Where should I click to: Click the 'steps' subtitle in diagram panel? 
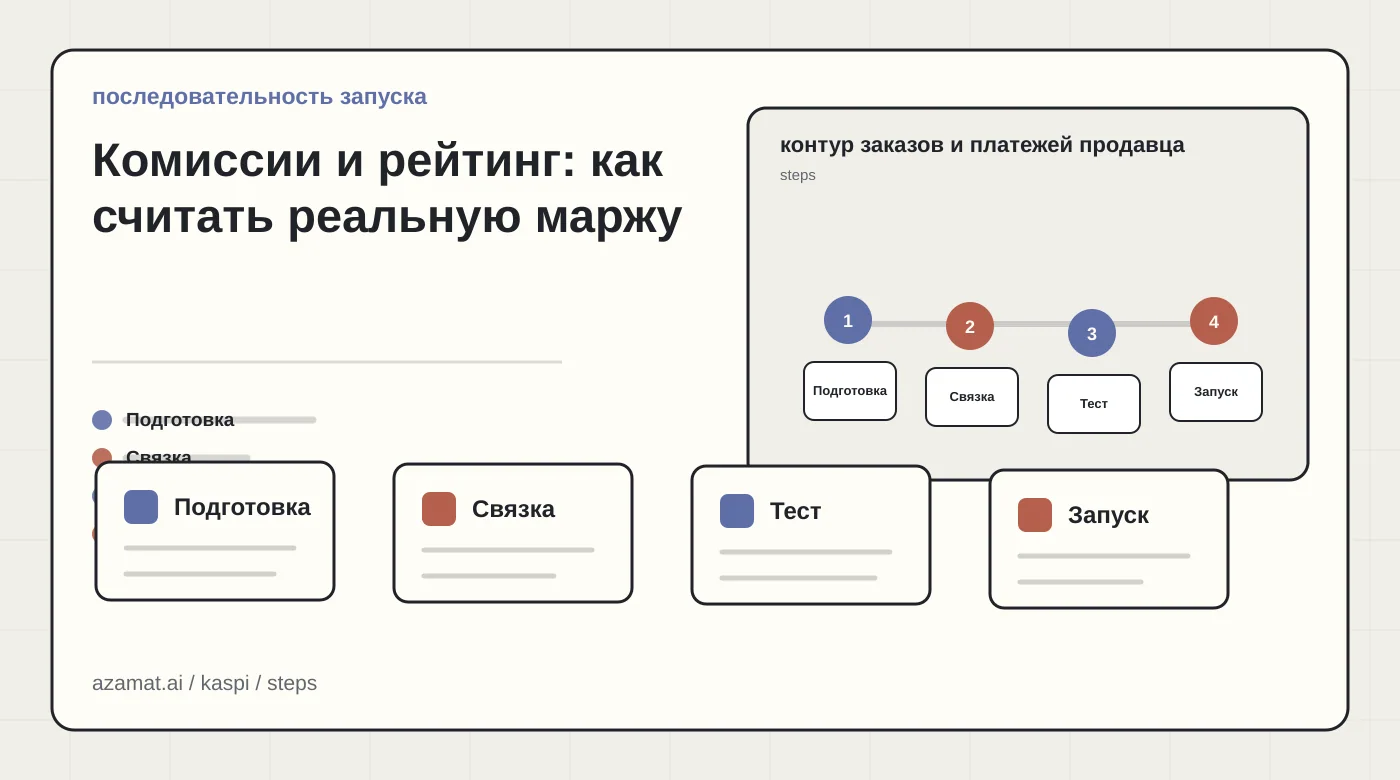pyautogui.click(x=798, y=175)
